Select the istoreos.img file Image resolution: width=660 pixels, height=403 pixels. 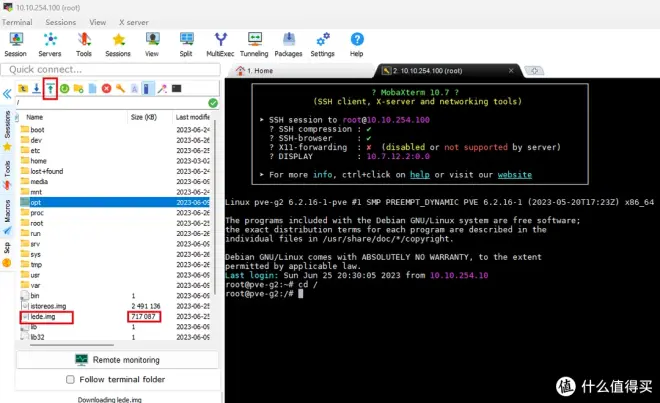(x=114, y=306)
